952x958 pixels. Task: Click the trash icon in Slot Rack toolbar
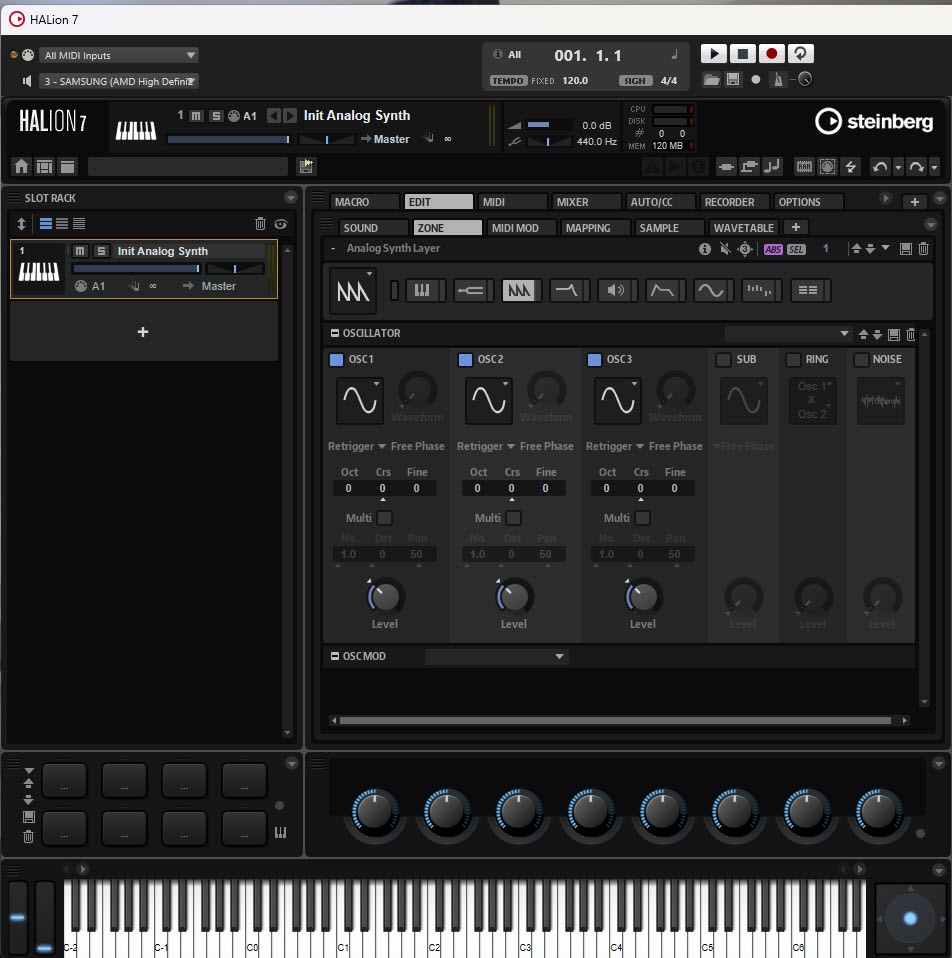261,224
